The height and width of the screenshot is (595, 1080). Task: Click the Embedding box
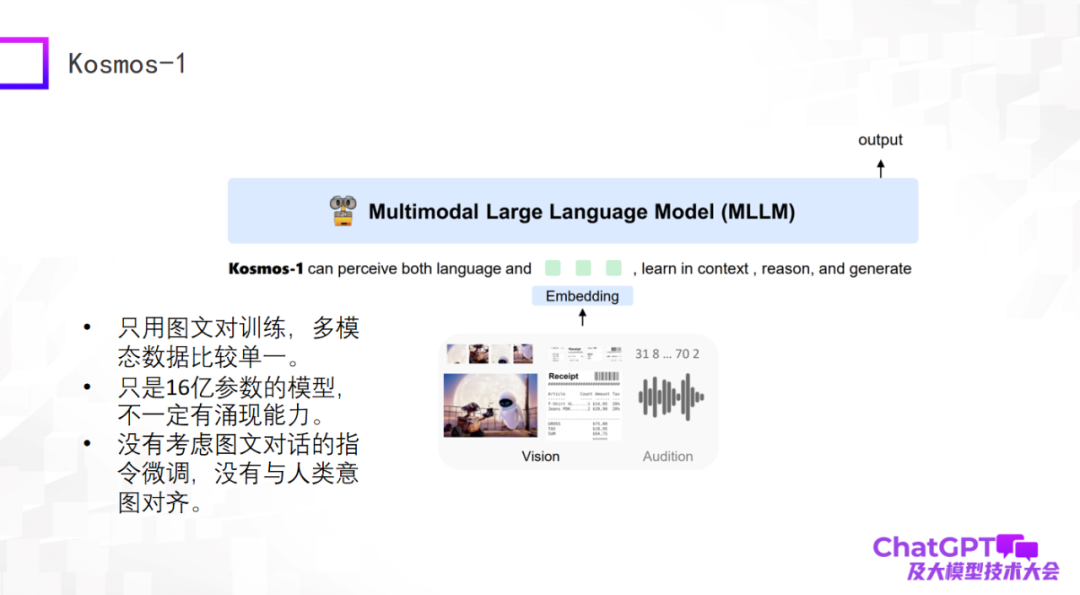pos(582,296)
